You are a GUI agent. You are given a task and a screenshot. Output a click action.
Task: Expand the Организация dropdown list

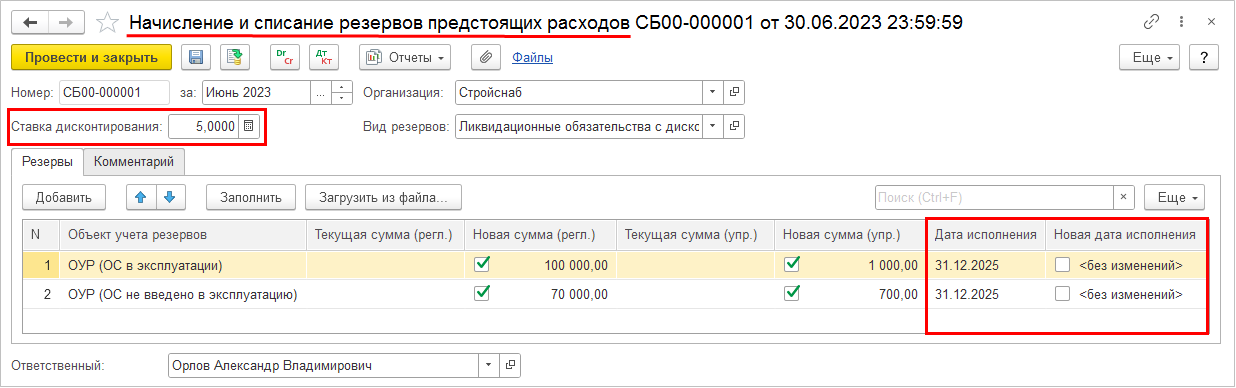[x=713, y=92]
